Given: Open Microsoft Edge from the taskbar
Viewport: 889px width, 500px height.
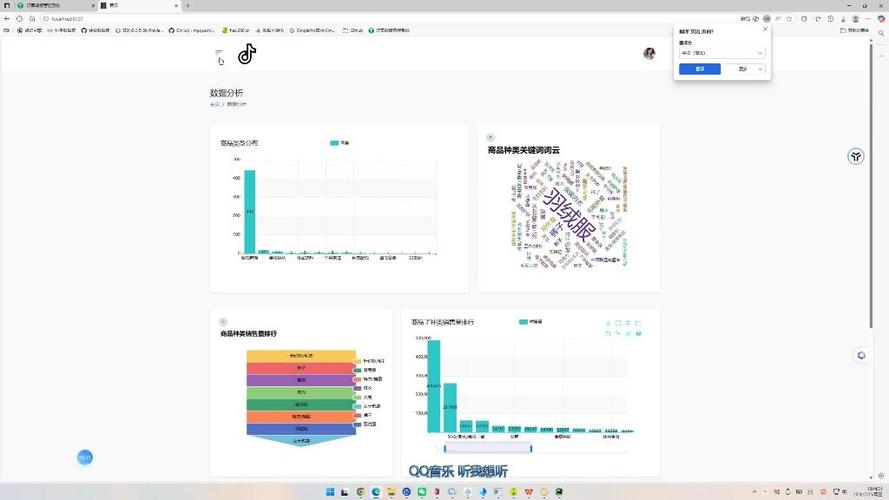Looking at the screenshot, I should click(x=375, y=491).
